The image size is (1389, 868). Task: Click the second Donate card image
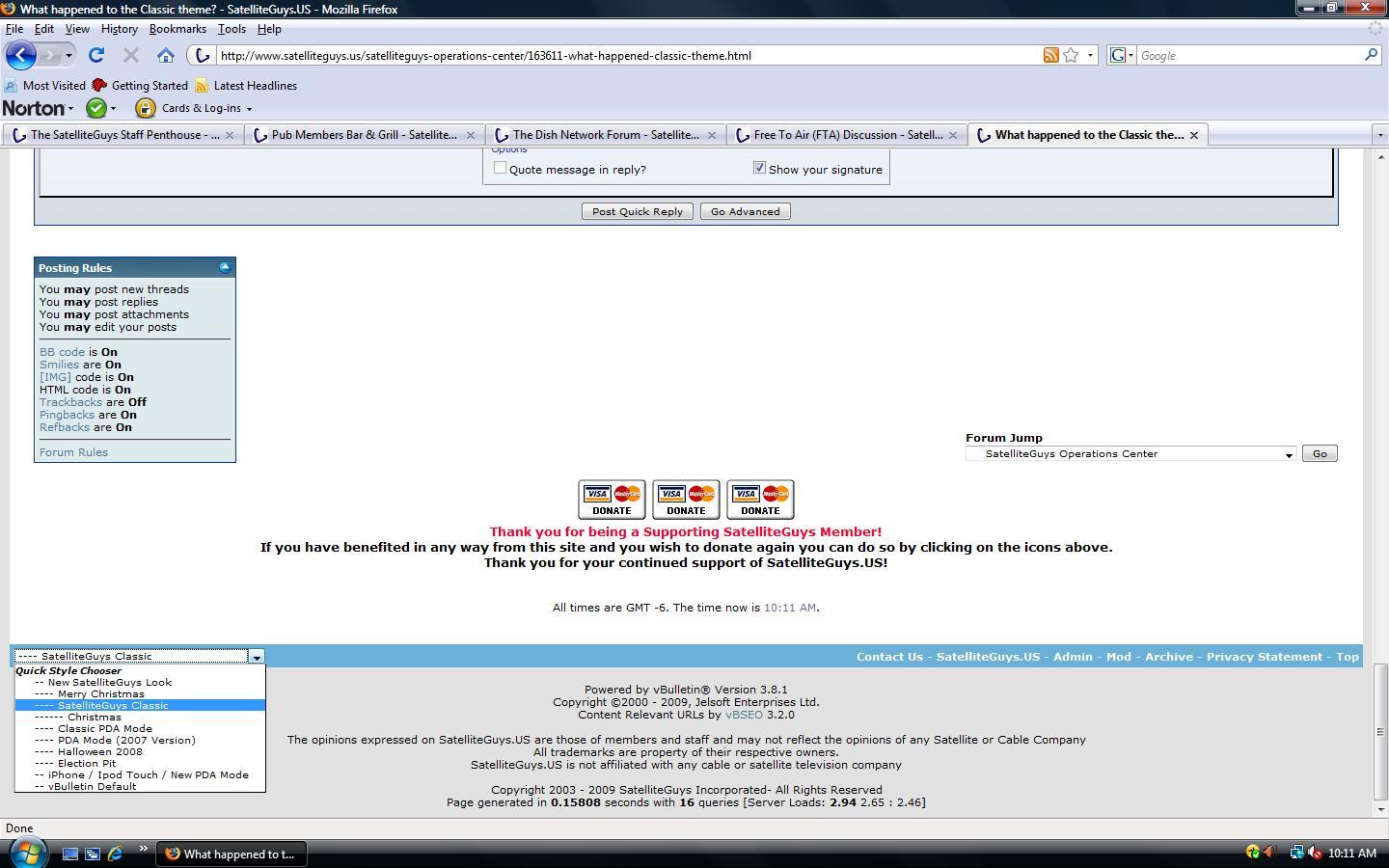tap(686, 500)
